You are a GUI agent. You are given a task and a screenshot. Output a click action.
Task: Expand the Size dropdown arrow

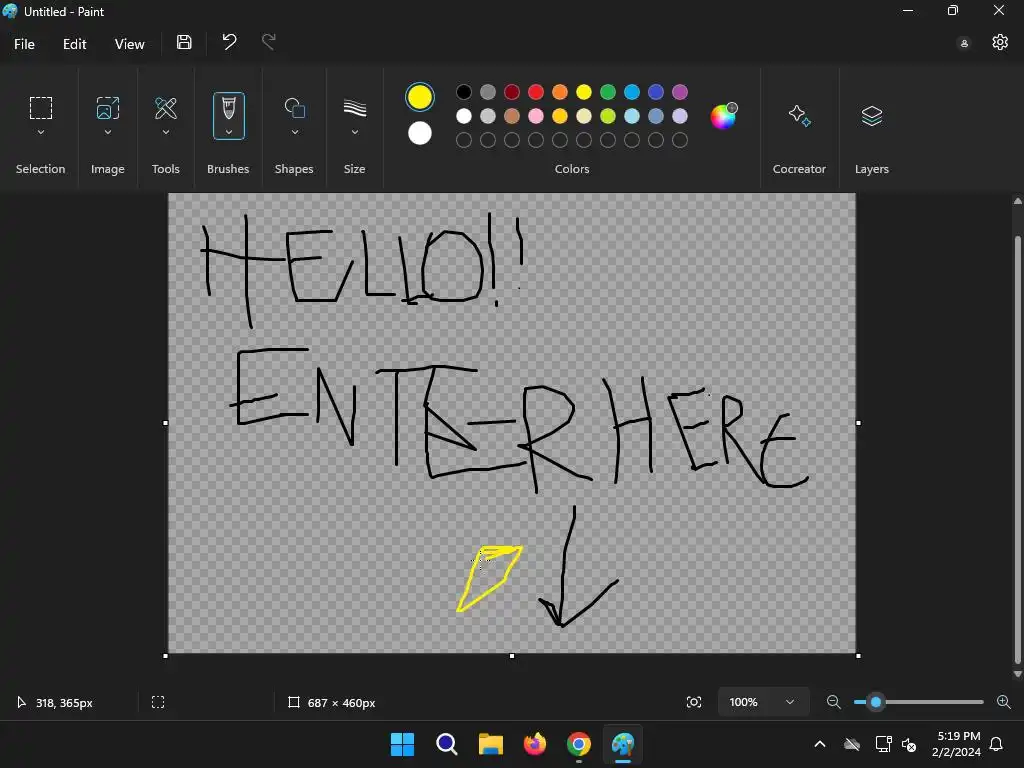[355, 132]
